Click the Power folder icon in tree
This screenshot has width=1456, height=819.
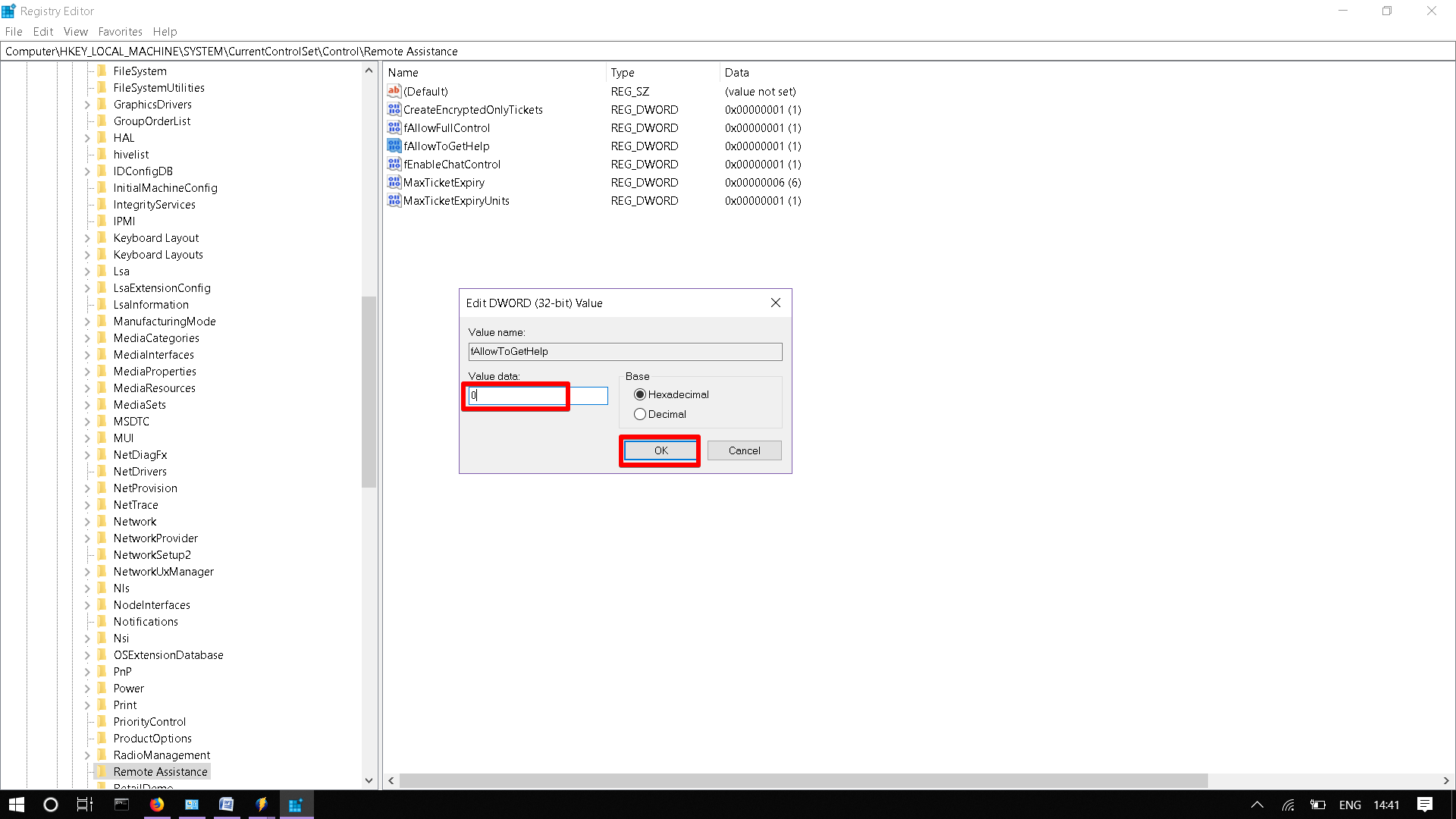pyautogui.click(x=102, y=688)
